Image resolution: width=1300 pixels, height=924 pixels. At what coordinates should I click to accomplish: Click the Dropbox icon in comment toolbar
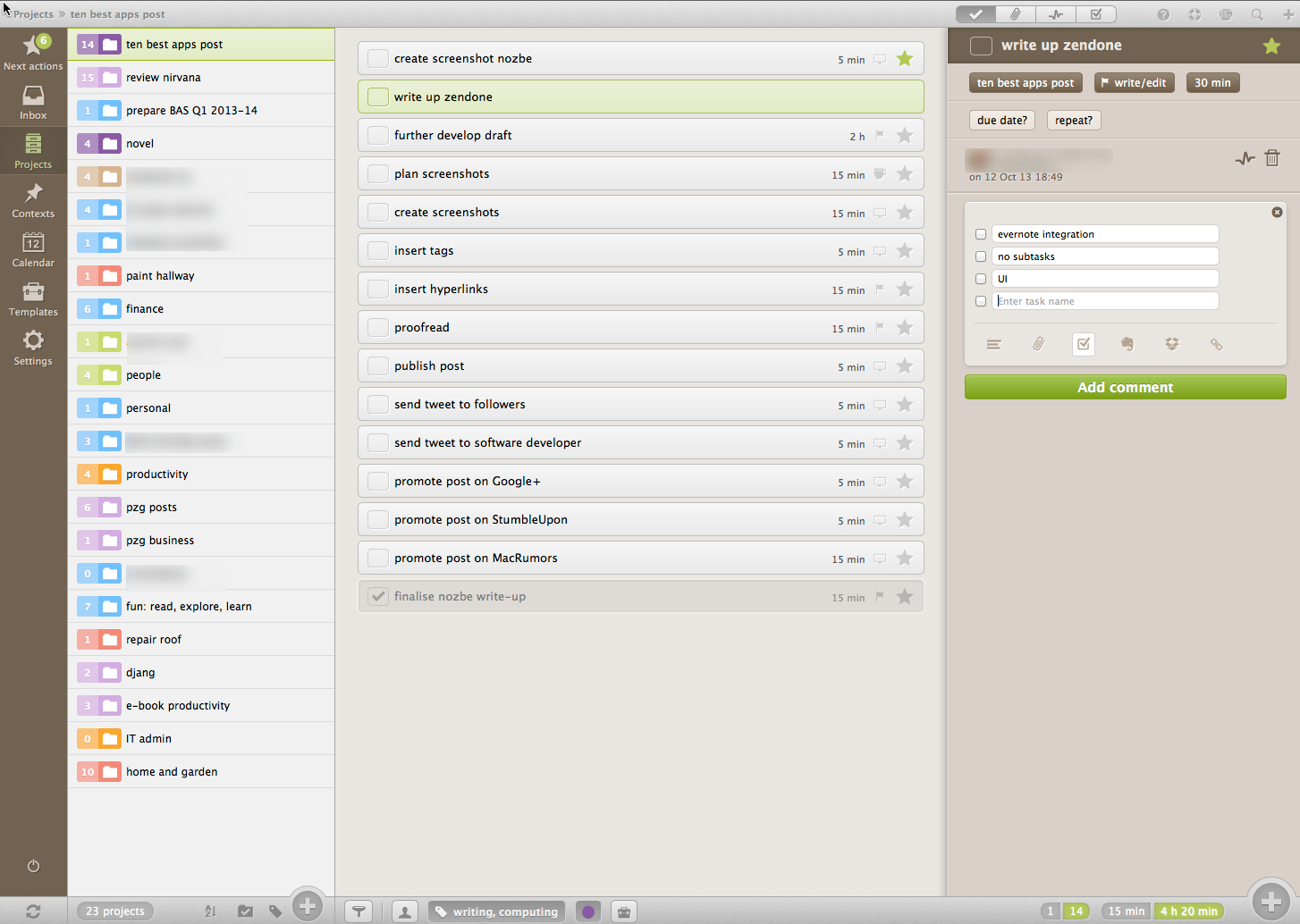click(x=1172, y=344)
